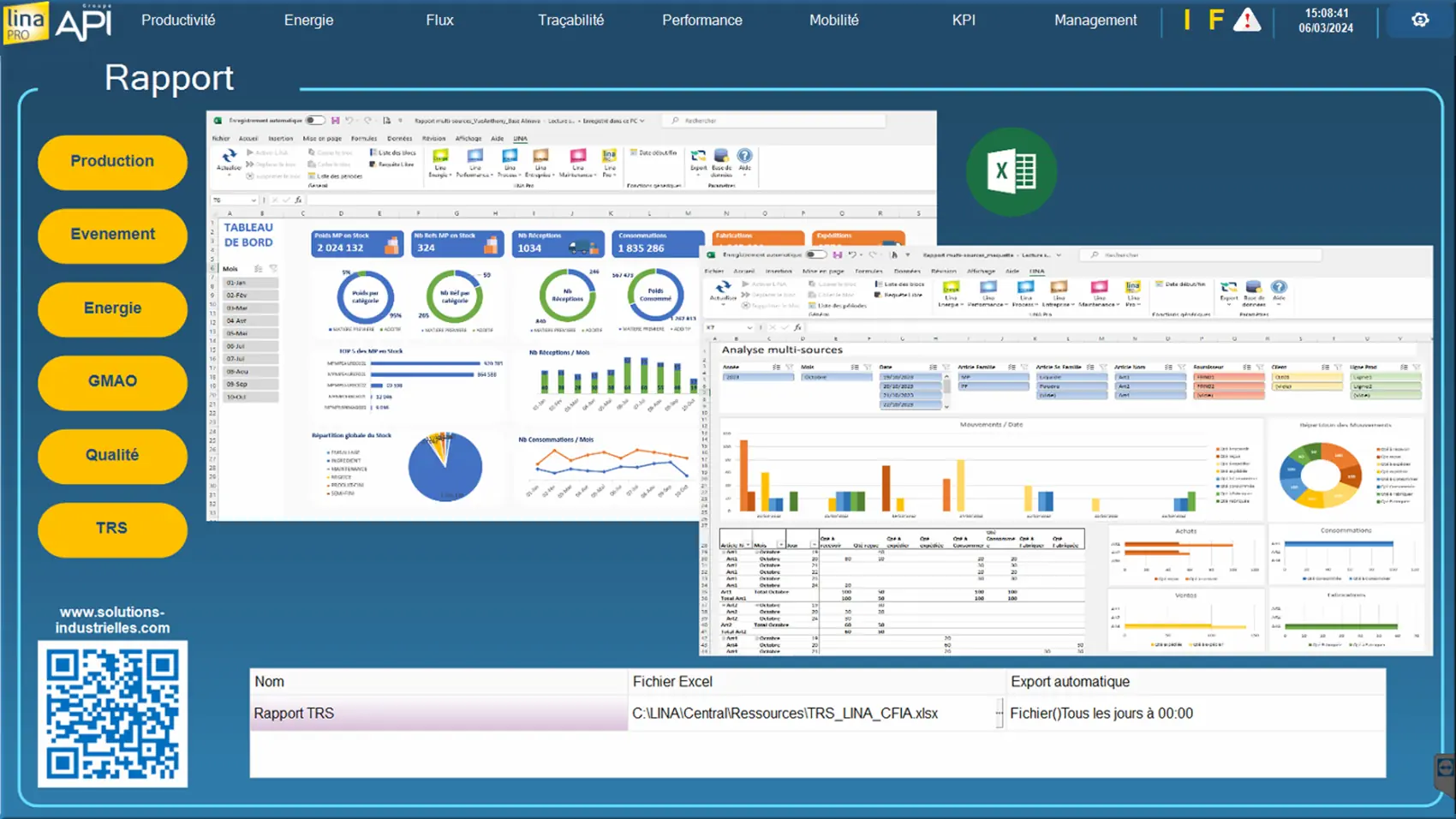1456x819 pixels.
Task: Open the Management menu
Action: point(1095,20)
